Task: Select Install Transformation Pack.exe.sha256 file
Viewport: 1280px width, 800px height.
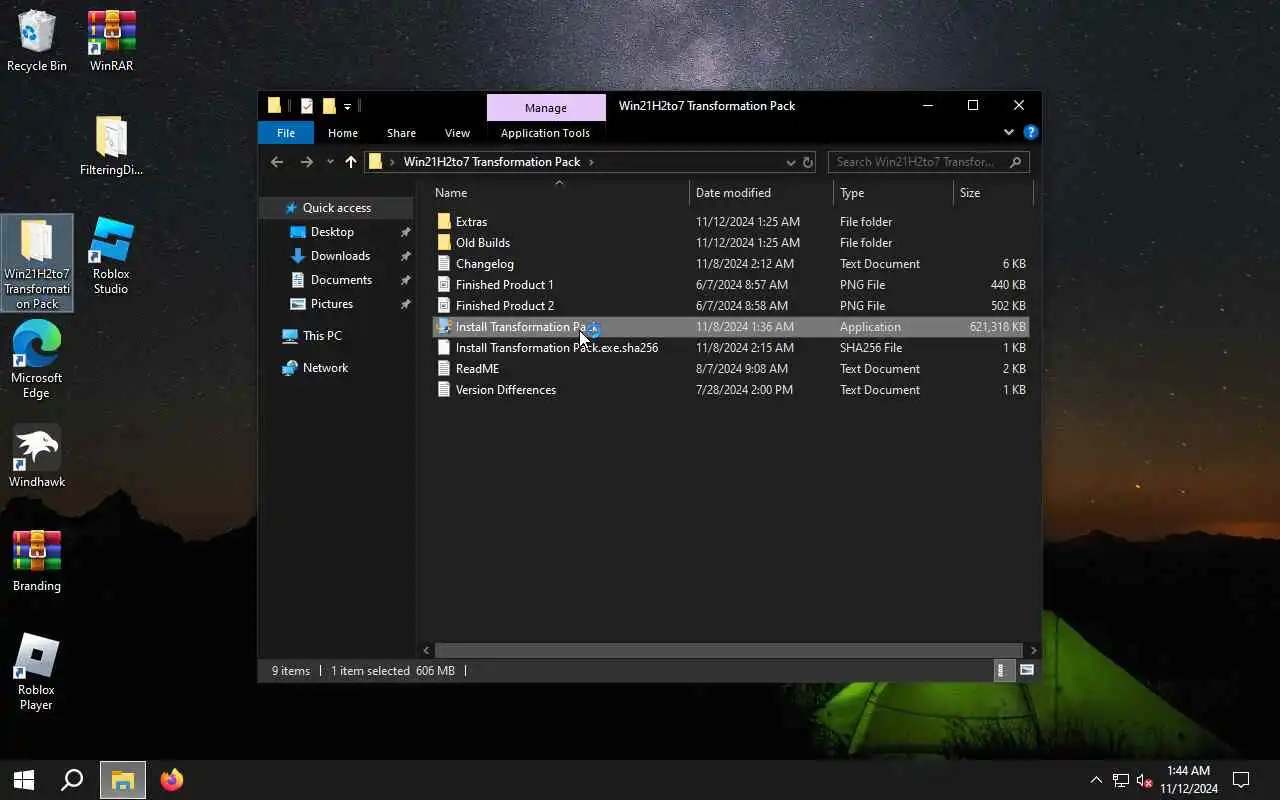Action: 731,348
